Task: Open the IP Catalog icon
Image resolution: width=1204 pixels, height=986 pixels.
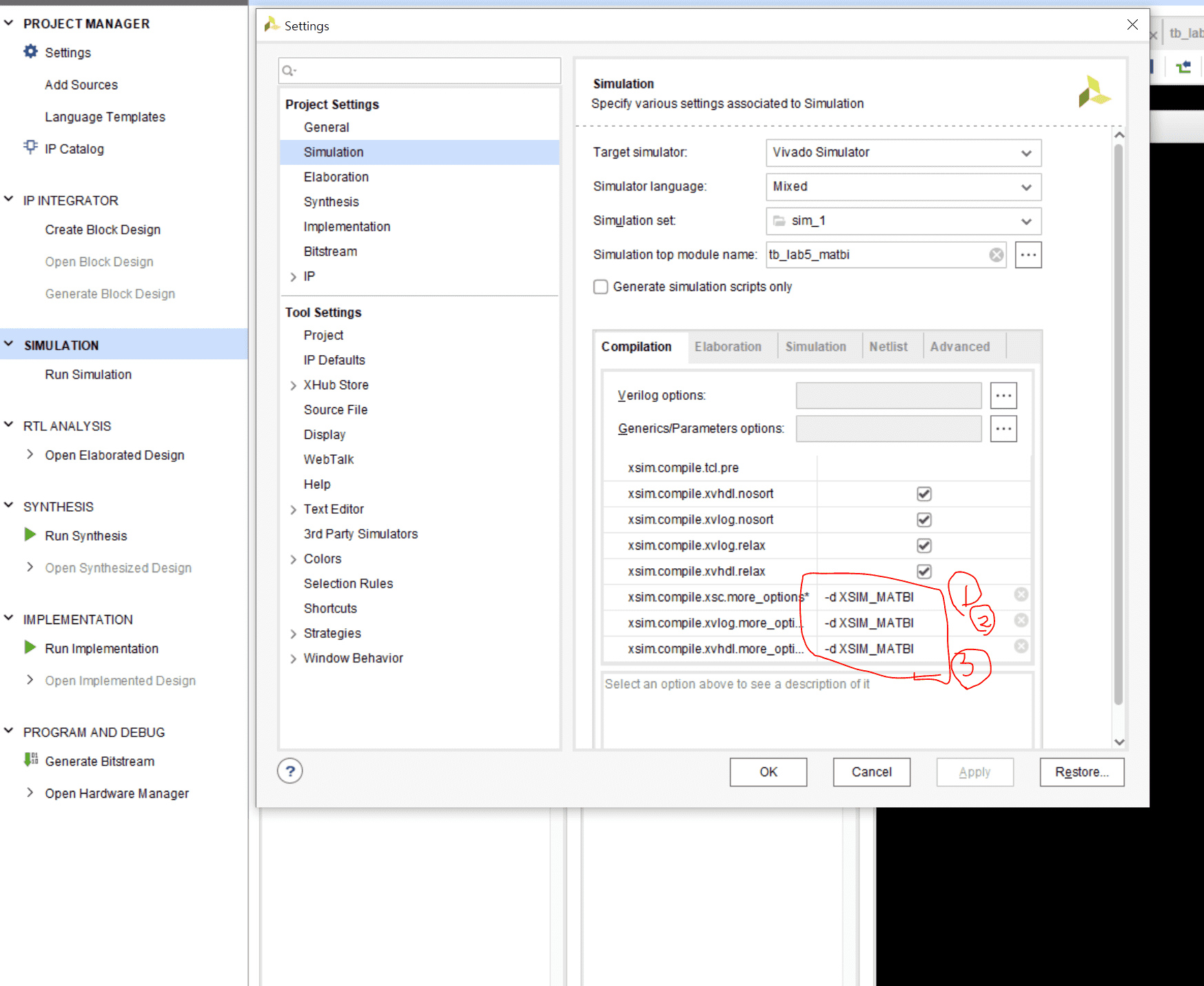Action: (x=30, y=147)
